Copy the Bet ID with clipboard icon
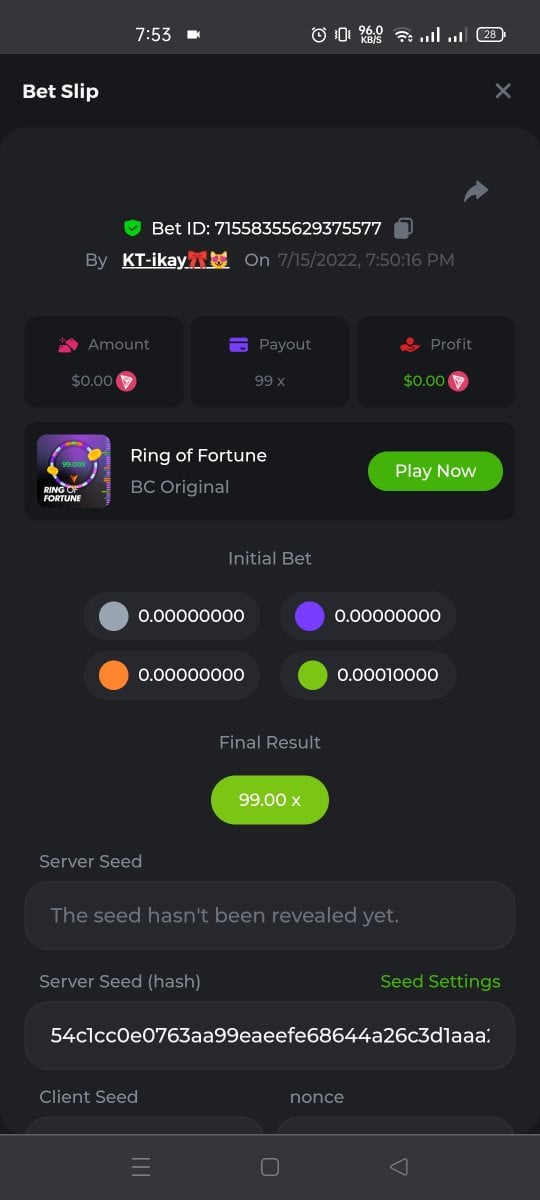The width and height of the screenshot is (540, 1200). 403,228
